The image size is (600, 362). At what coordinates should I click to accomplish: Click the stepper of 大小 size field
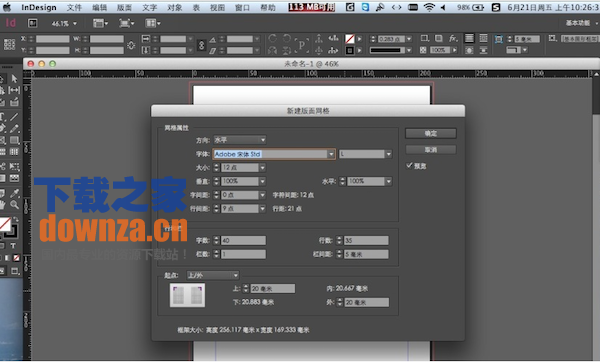217,168
